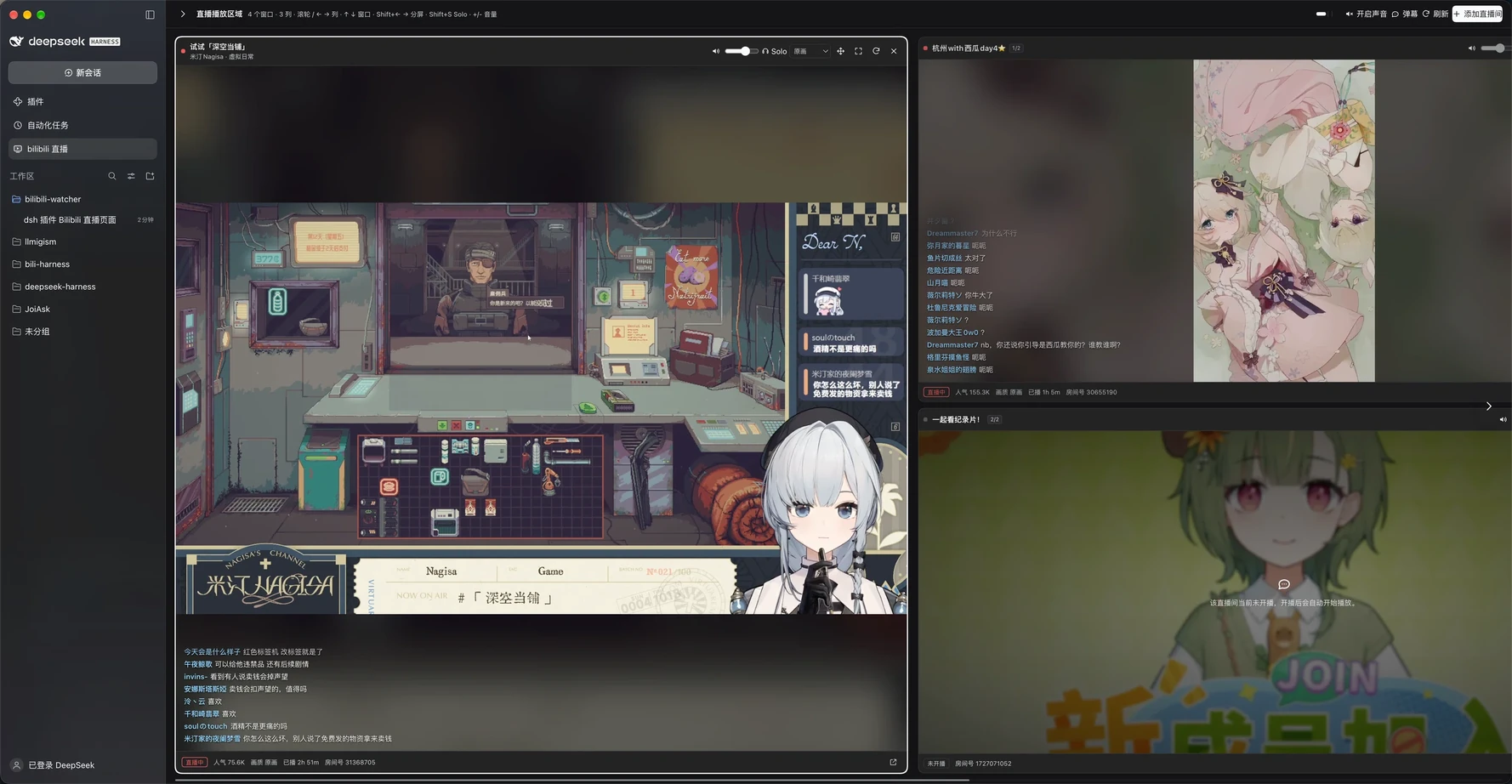
Task: Search the workspace list
Action: [112, 176]
